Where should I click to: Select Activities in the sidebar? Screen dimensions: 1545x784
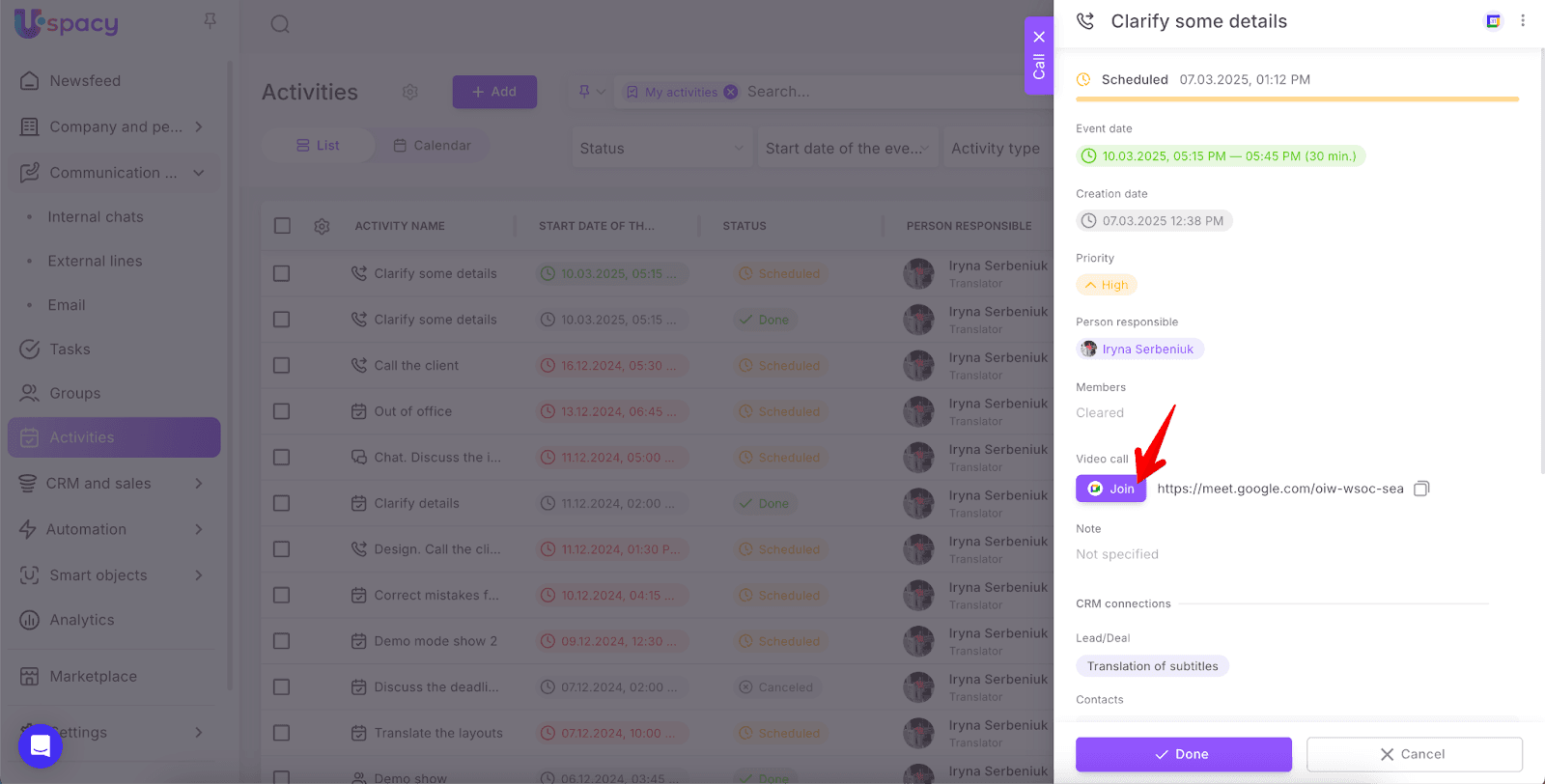click(x=114, y=437)
